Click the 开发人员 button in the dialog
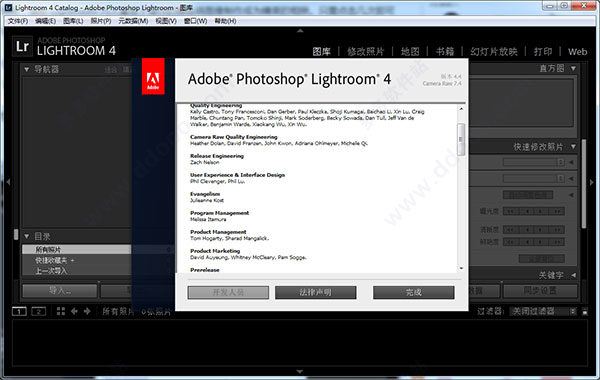Image resolution: width=600 pixels, height=380 pixels. point(228,292)
